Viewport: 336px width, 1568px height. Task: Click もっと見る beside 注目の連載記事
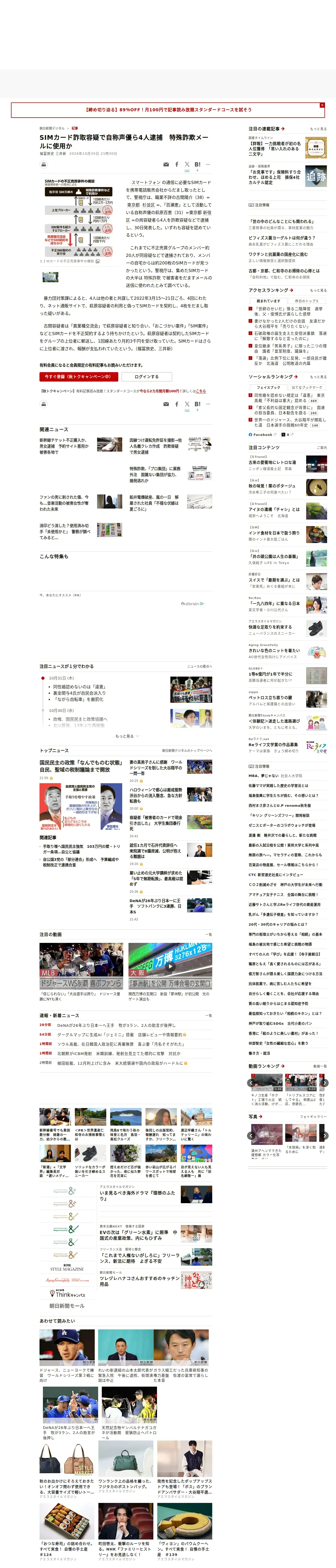tap(318, 129)
